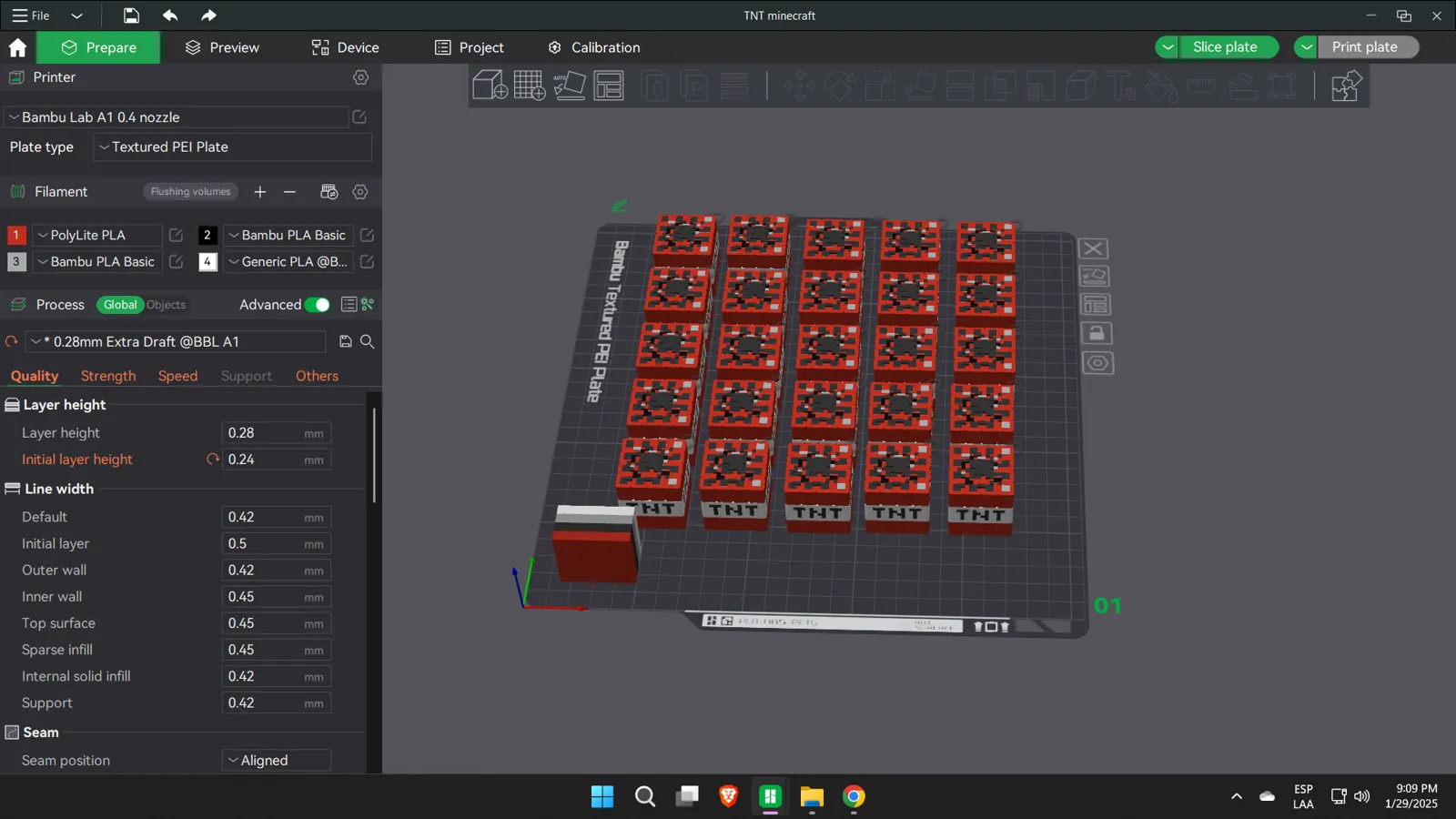The image size is (1456, 819).
Task: Search process settings with the magnifier icon
Action: click(368, 341)
